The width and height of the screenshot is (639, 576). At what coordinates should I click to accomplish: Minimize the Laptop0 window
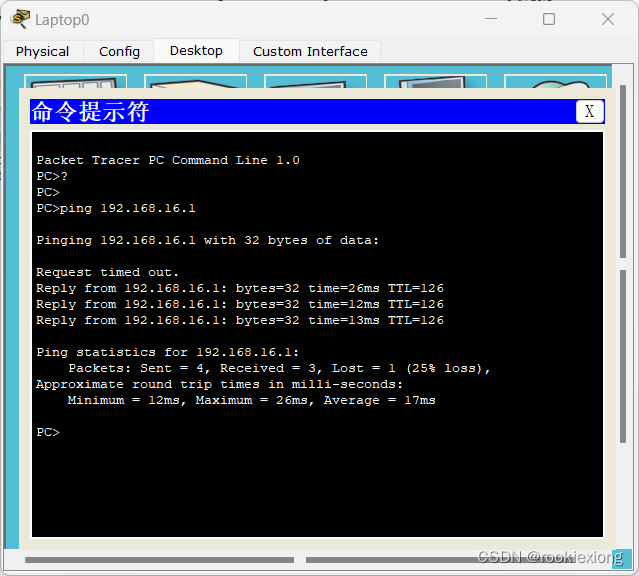tap(491, 19)
